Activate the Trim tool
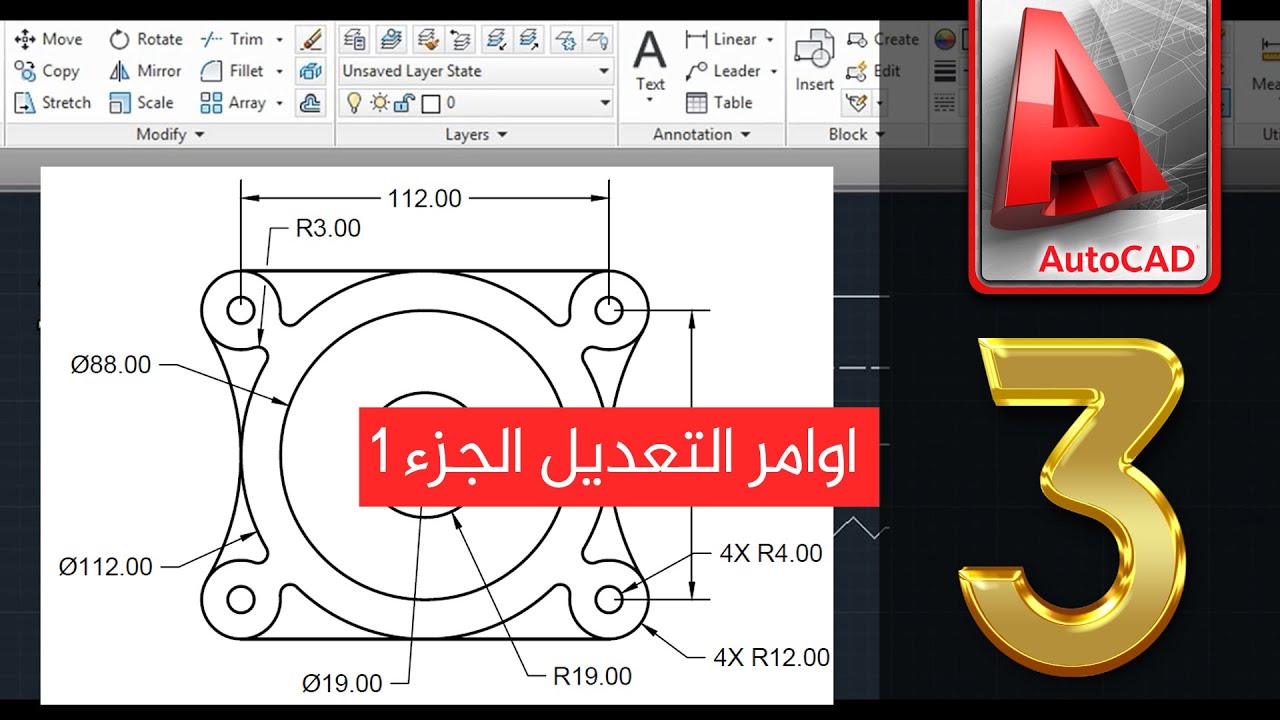This screenshot has height=720, width=1280. pyautogui.click(x=232, y=39)
